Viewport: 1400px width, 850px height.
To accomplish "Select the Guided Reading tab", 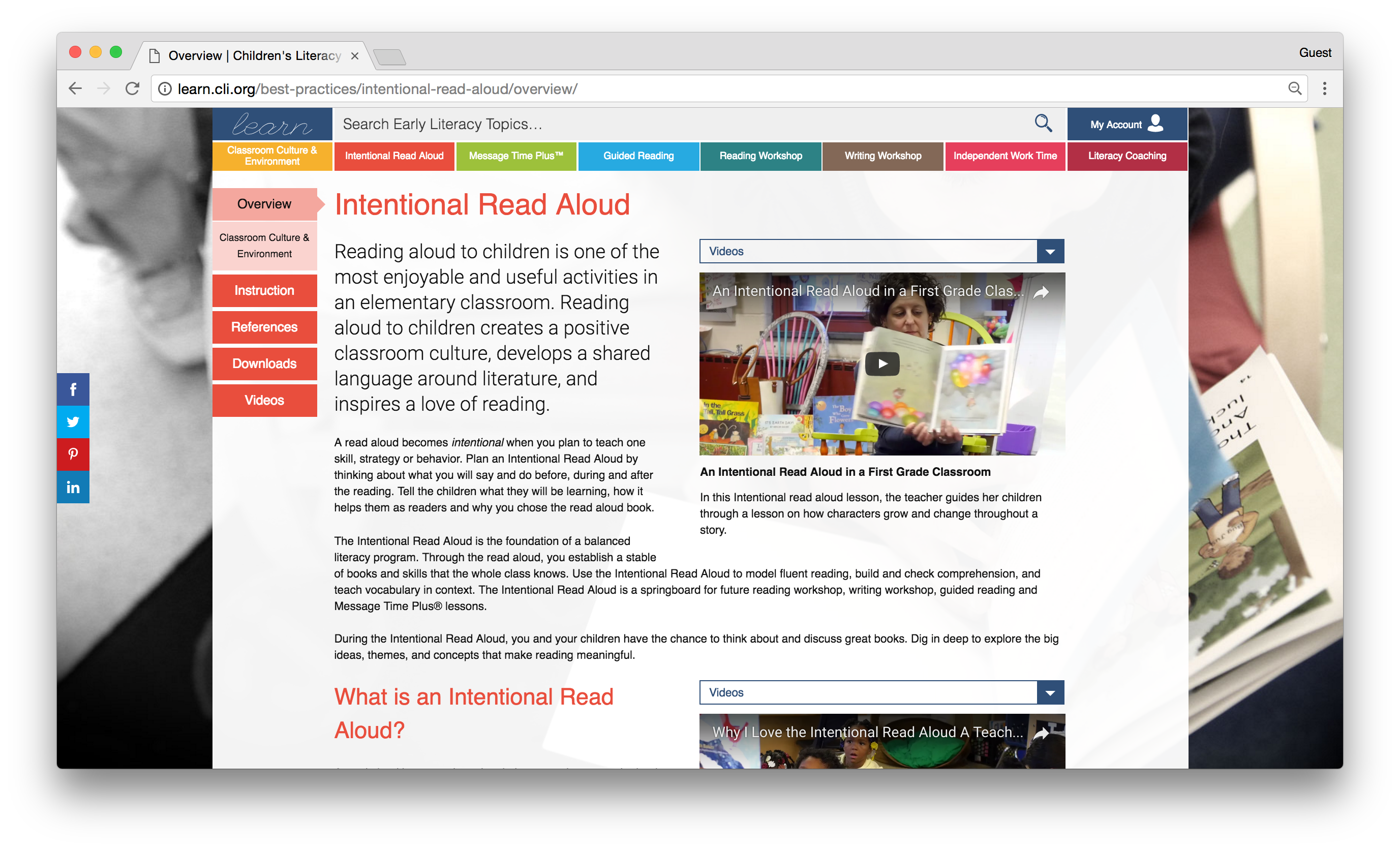I will 638,156.
